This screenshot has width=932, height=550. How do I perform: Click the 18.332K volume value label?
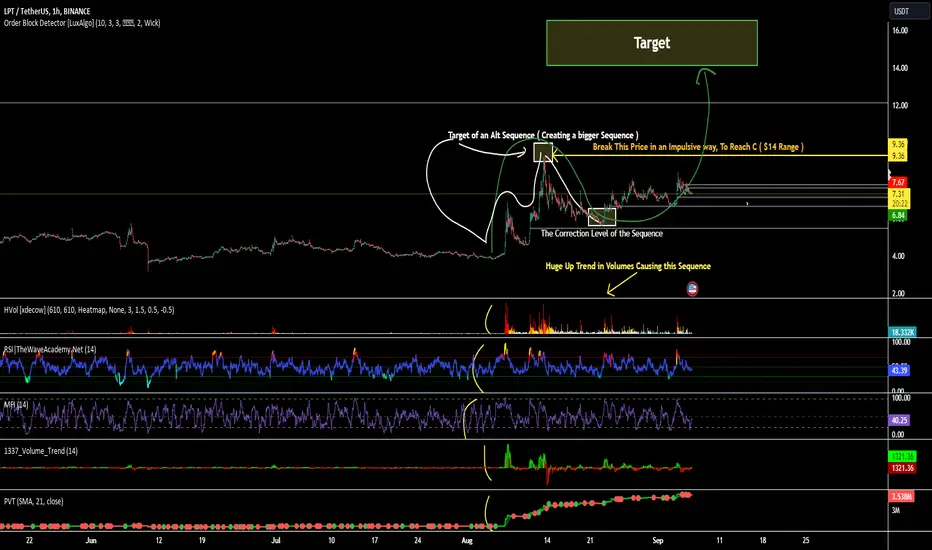pyautogui.click(x=902, y=332)
